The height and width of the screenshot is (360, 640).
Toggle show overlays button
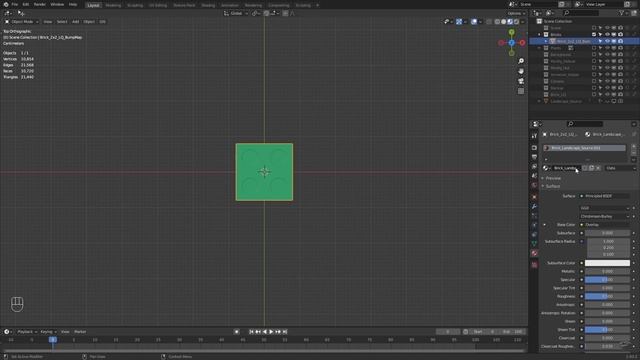(x=474, y=22)
